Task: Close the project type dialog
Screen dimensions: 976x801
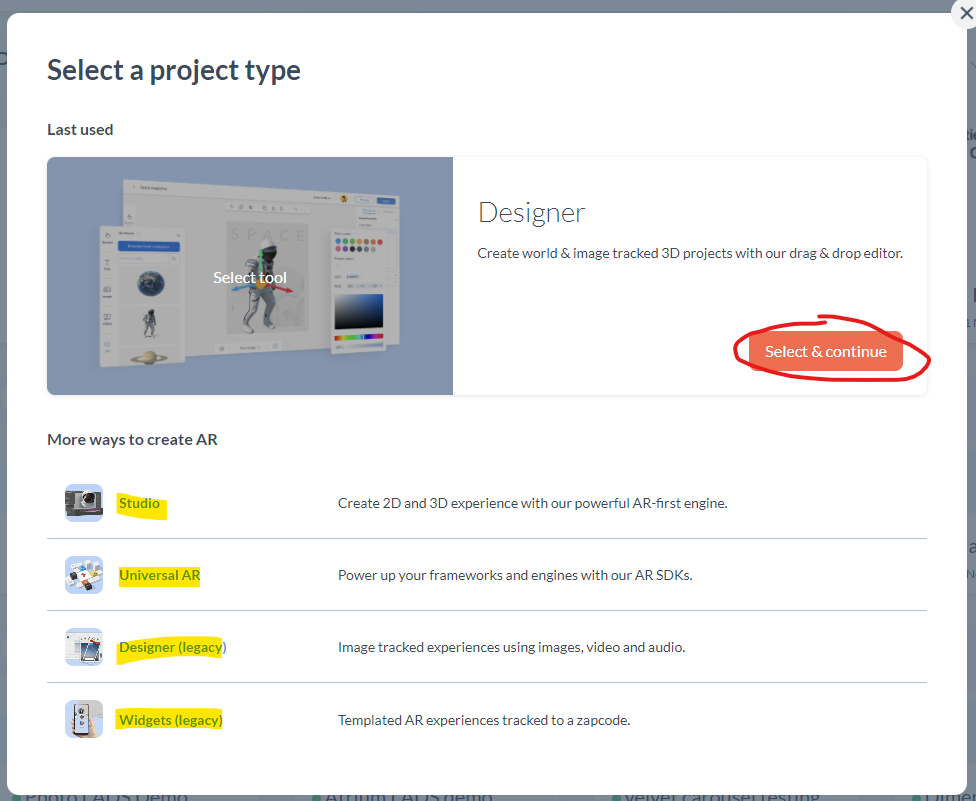Action: pos(965,14)
